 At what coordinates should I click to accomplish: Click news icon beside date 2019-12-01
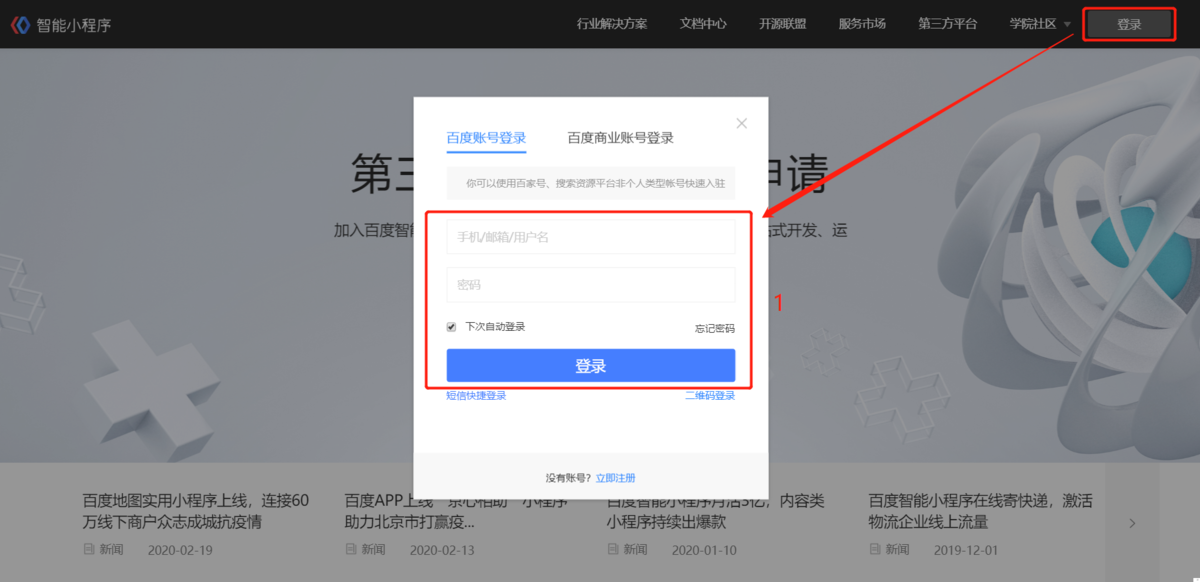click(876, 549)
